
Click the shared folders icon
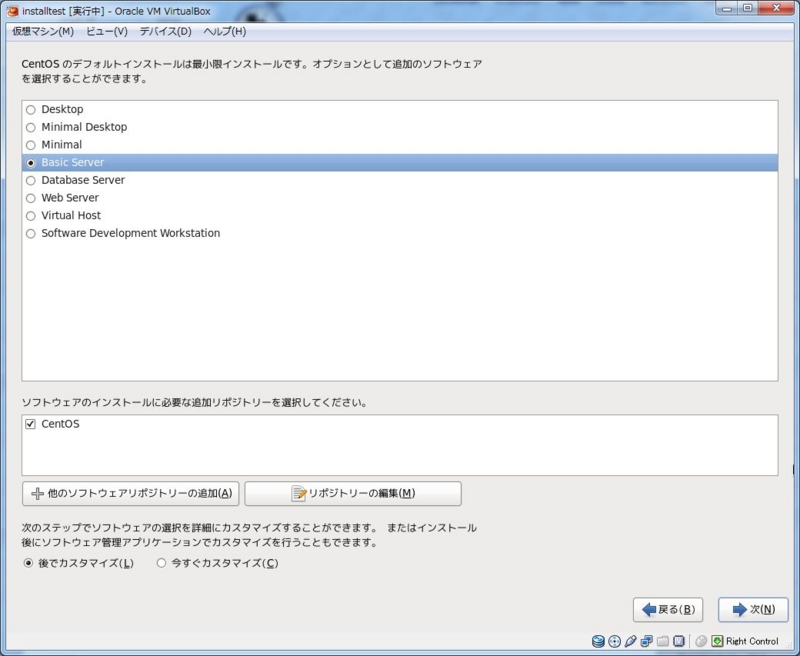pyautogui.click(x=663, y=641)
